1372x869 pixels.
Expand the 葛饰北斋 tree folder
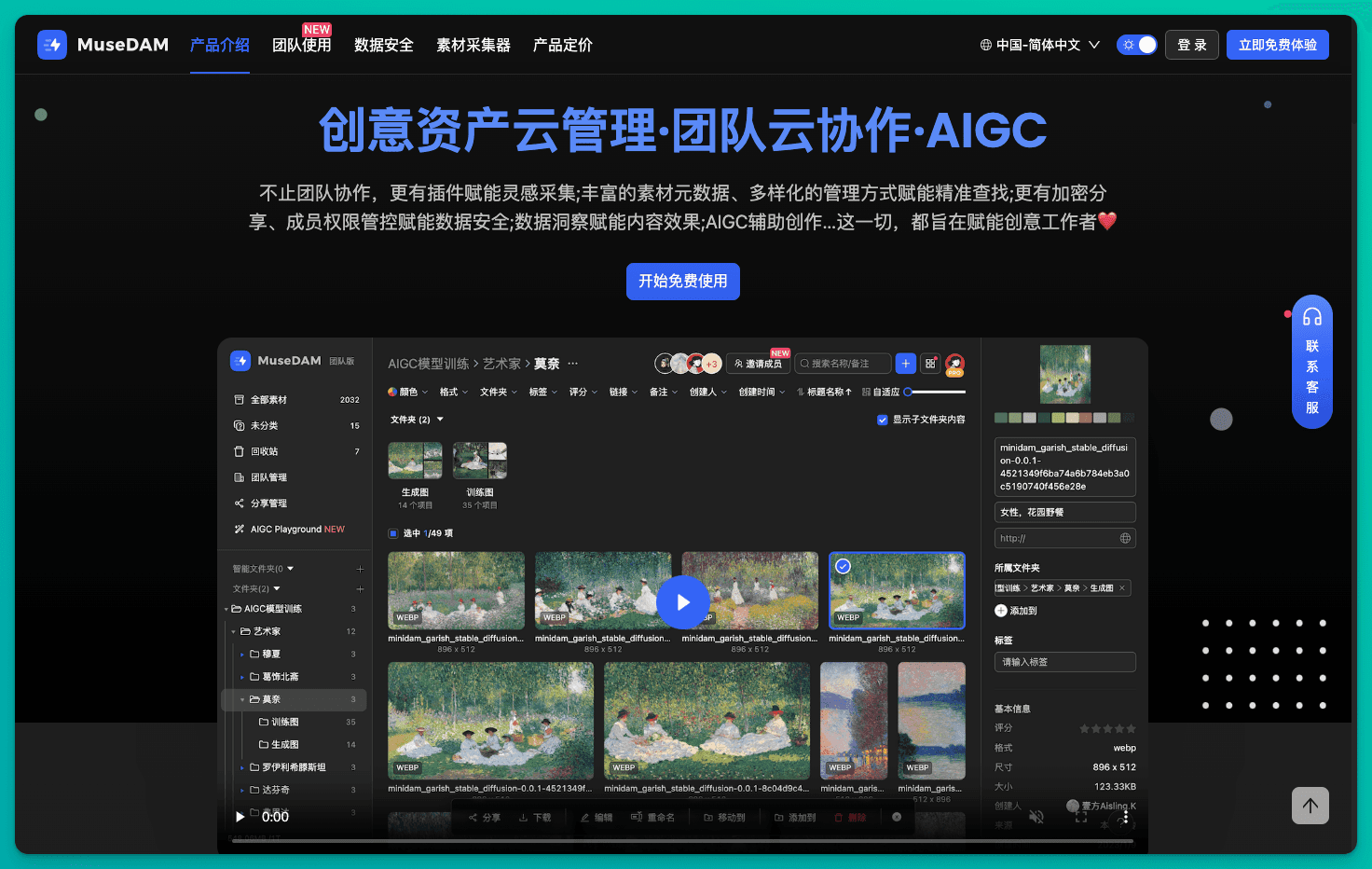242,677
